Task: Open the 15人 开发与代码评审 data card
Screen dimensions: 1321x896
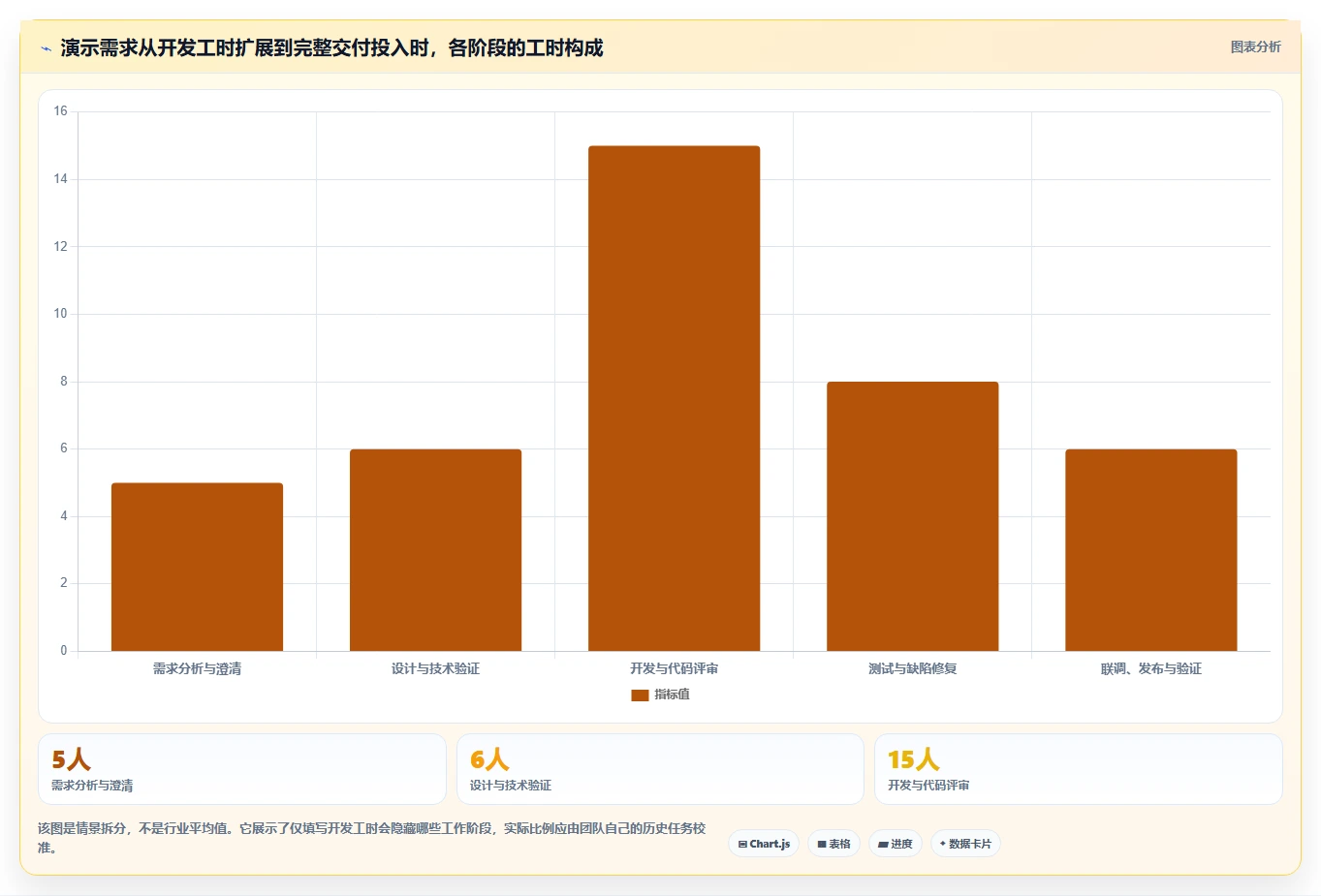Action: pos(1079,769)
